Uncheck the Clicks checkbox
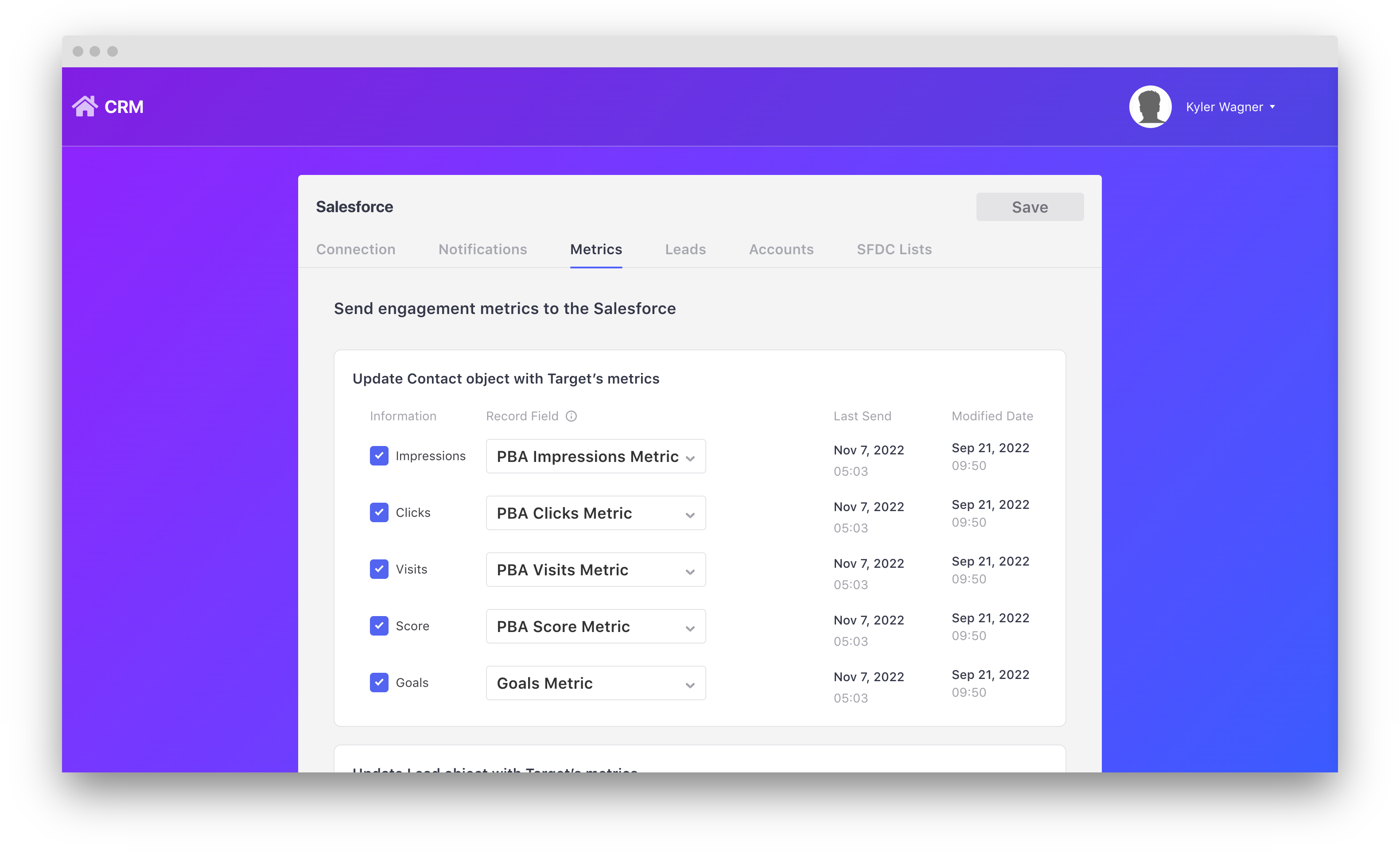The height and width of the screenshot is (861, 1400). coord(379,512)
